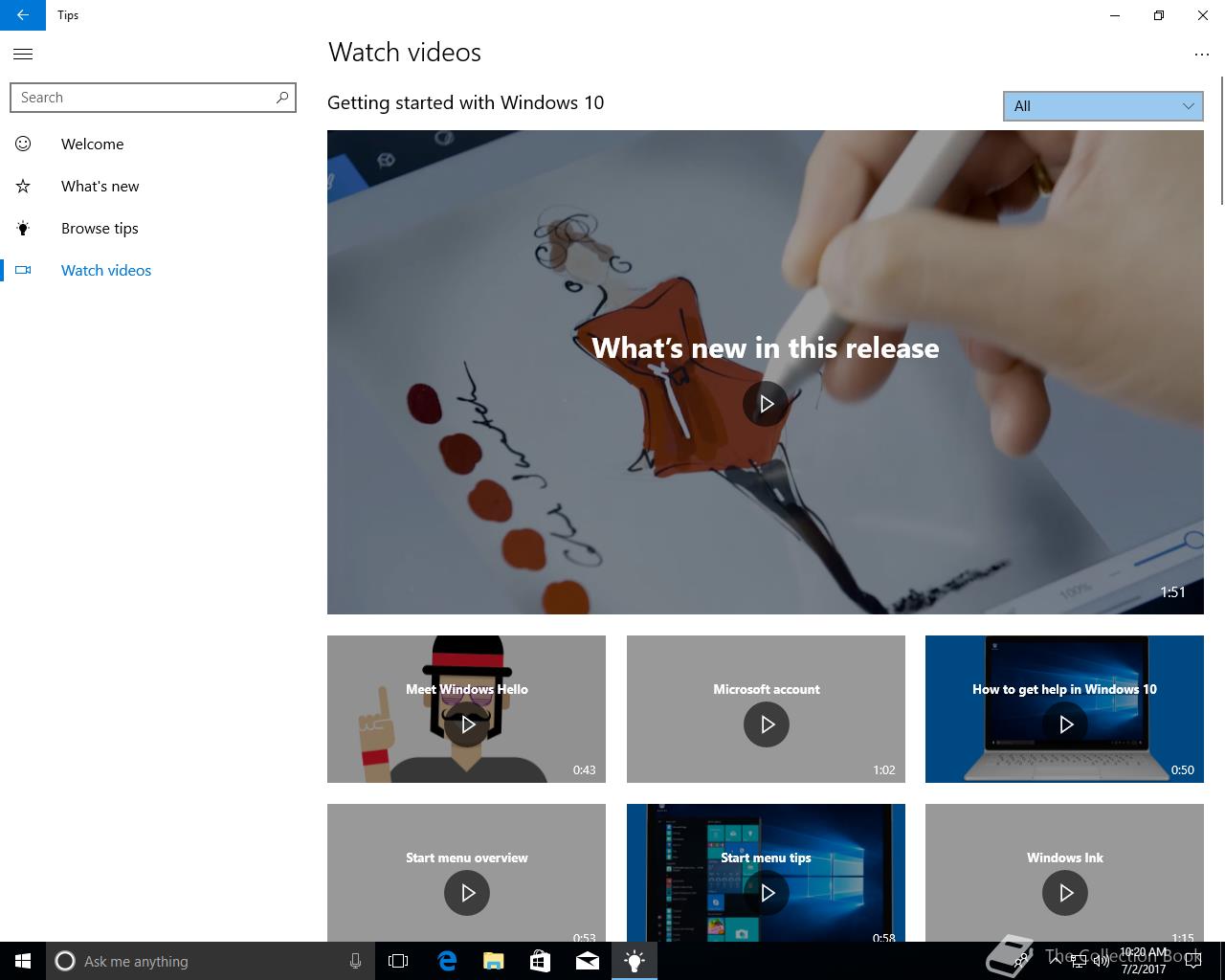Click Getting started with Windows 10 text

pyautogui.click(x=465, y=102)
